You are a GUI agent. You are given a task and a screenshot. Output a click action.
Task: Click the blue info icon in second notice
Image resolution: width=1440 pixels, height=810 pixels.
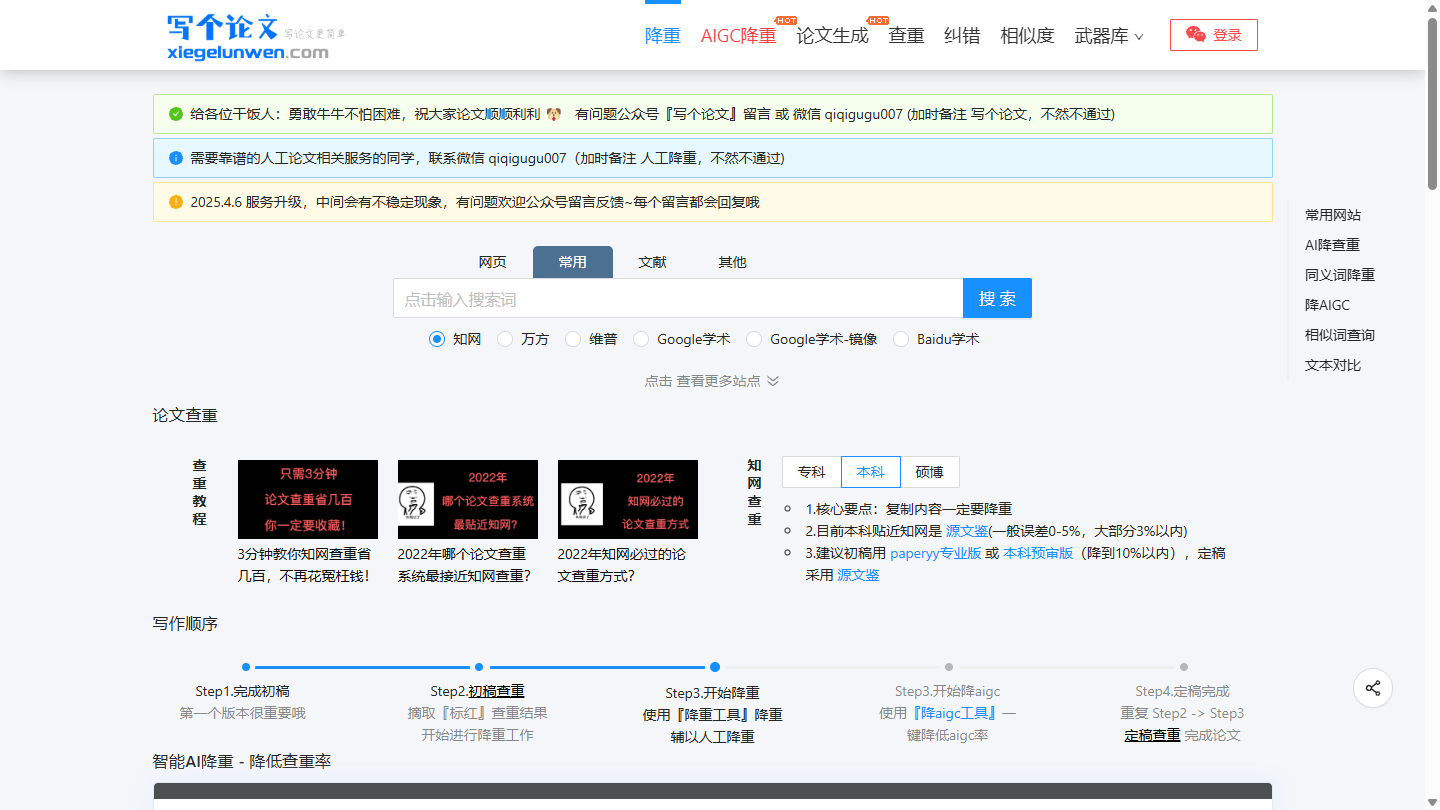176,158
